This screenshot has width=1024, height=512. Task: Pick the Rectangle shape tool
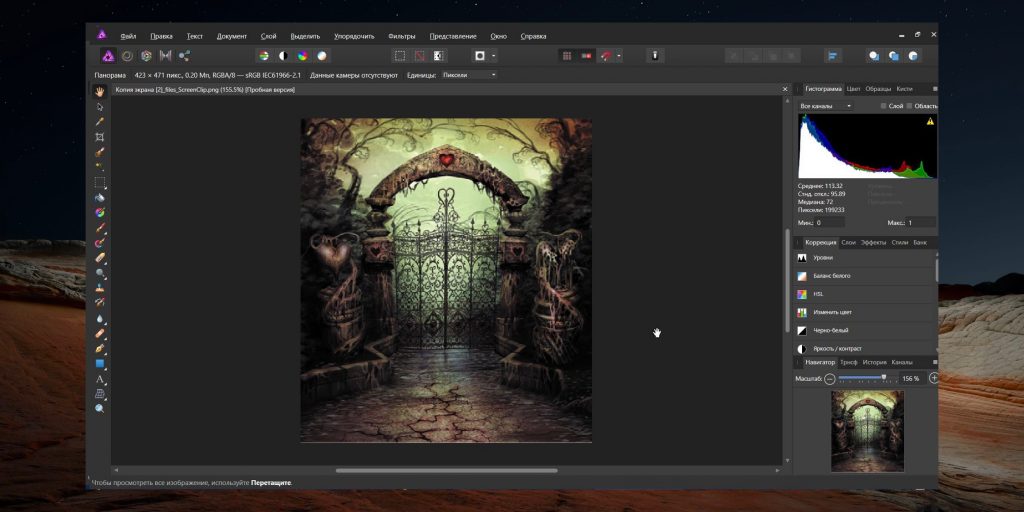point(100,364)
